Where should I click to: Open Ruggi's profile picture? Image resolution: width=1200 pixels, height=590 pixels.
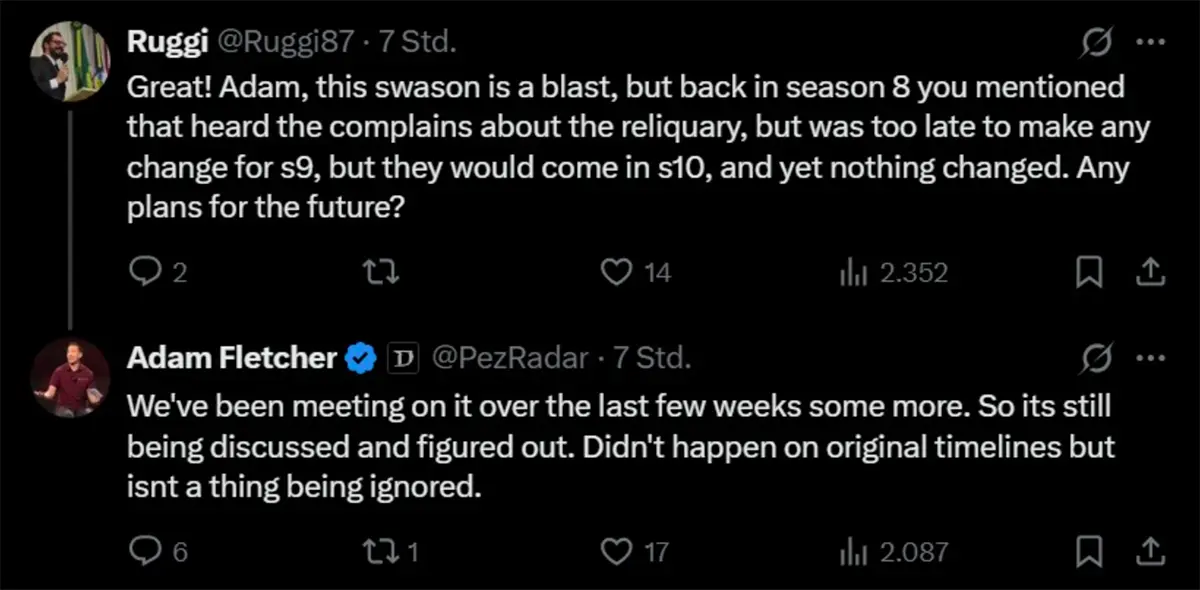(68, 62)
